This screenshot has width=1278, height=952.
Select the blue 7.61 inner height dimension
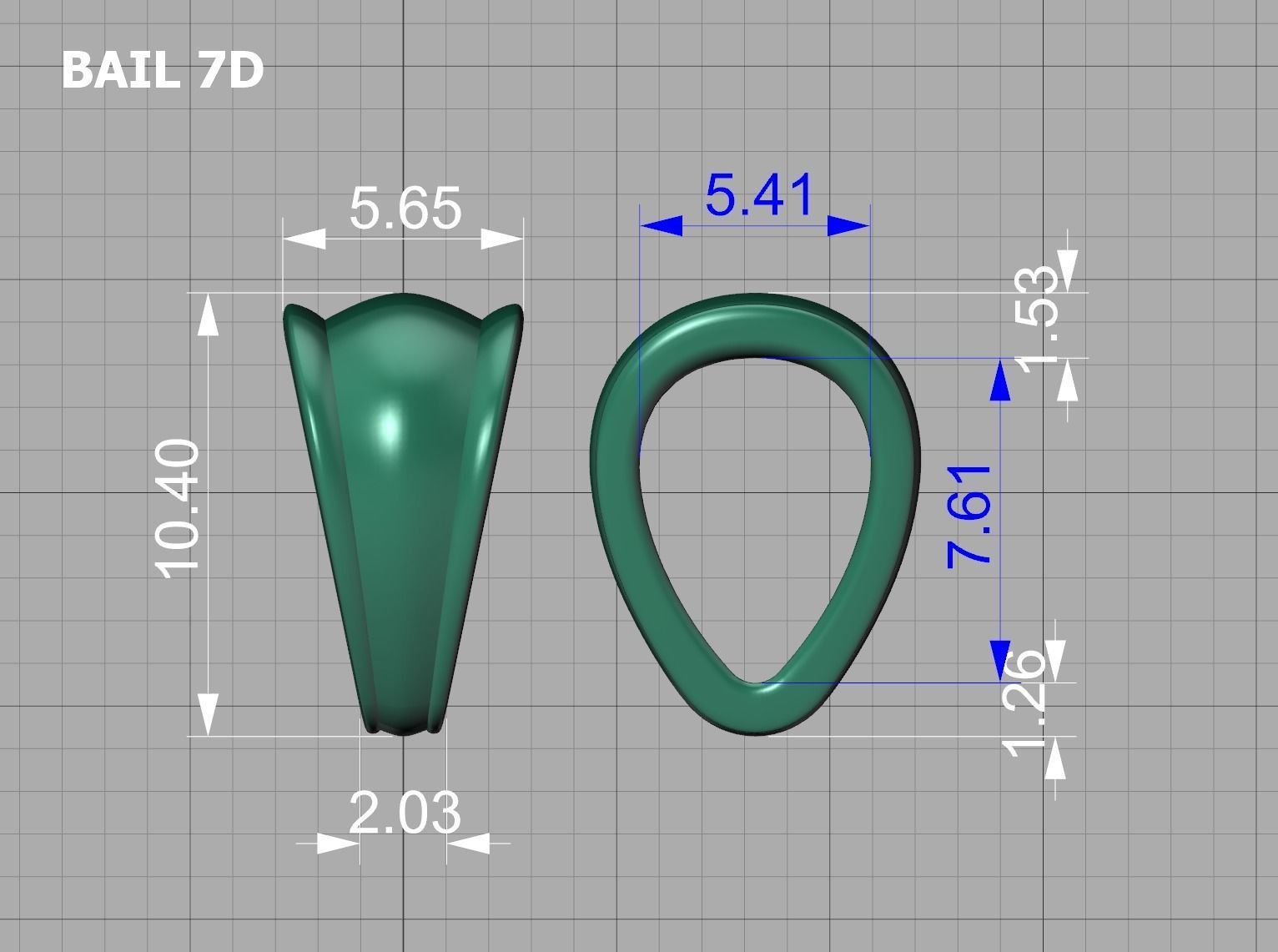[969, 517]
